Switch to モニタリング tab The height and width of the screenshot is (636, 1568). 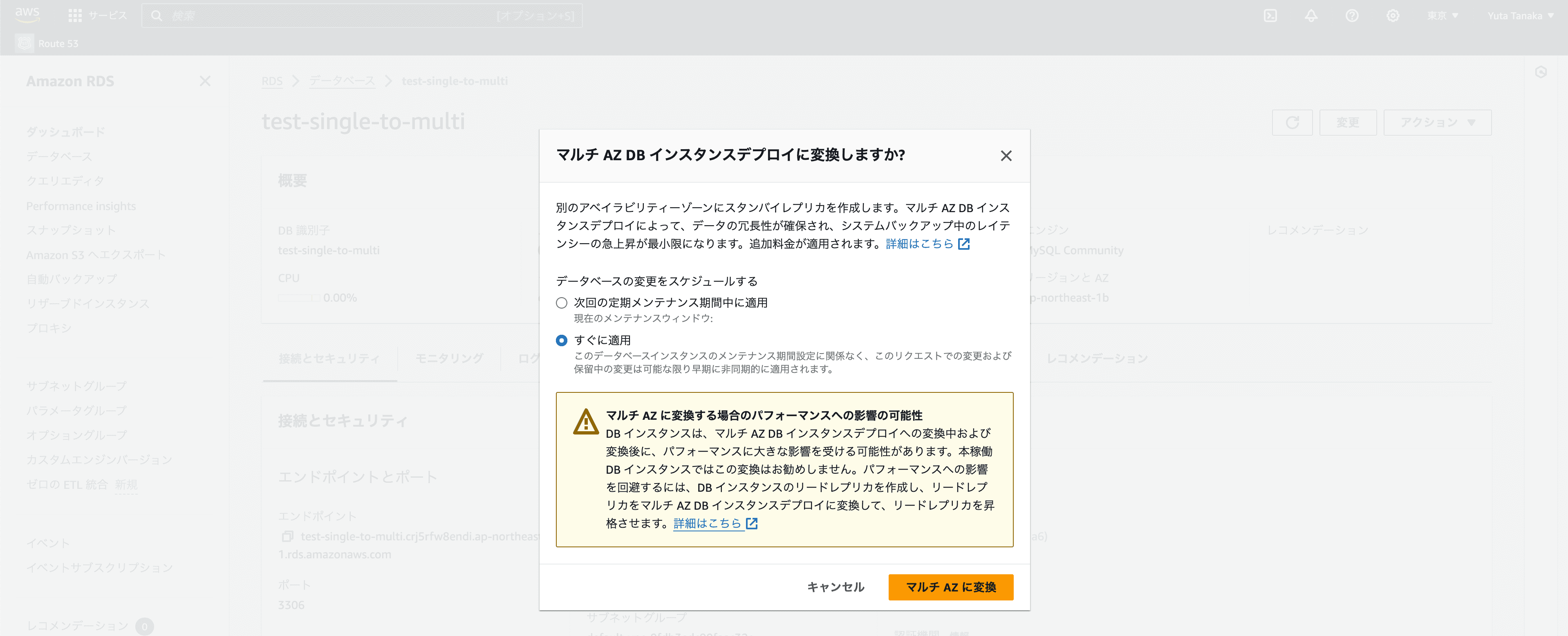449,358
